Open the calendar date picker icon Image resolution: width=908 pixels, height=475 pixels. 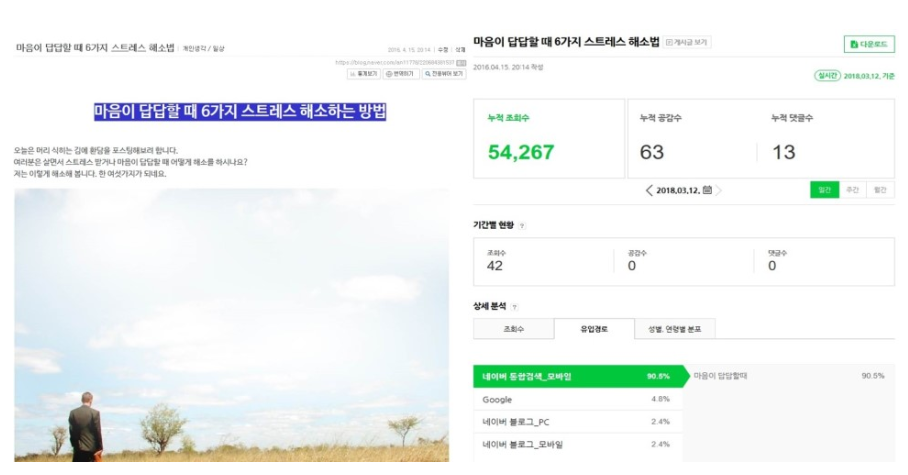pyautogui.click(x=707, y=189)
